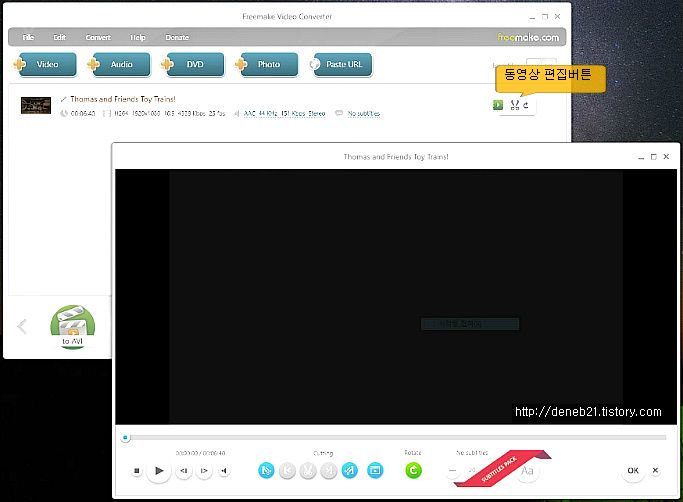Set the selection end marker
This screenshot has height=502, width=683.
pyautogui.click(x=350, y=471)
